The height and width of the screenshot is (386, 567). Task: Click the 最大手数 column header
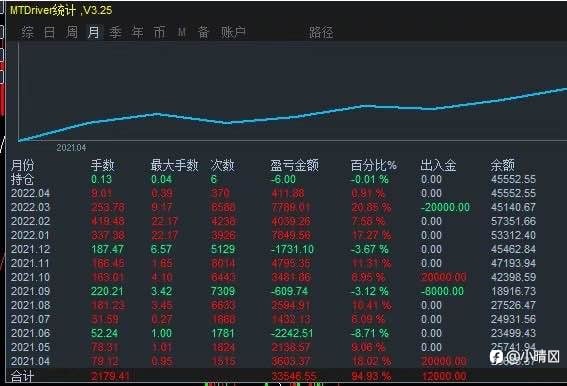click(x=175, y=165)
